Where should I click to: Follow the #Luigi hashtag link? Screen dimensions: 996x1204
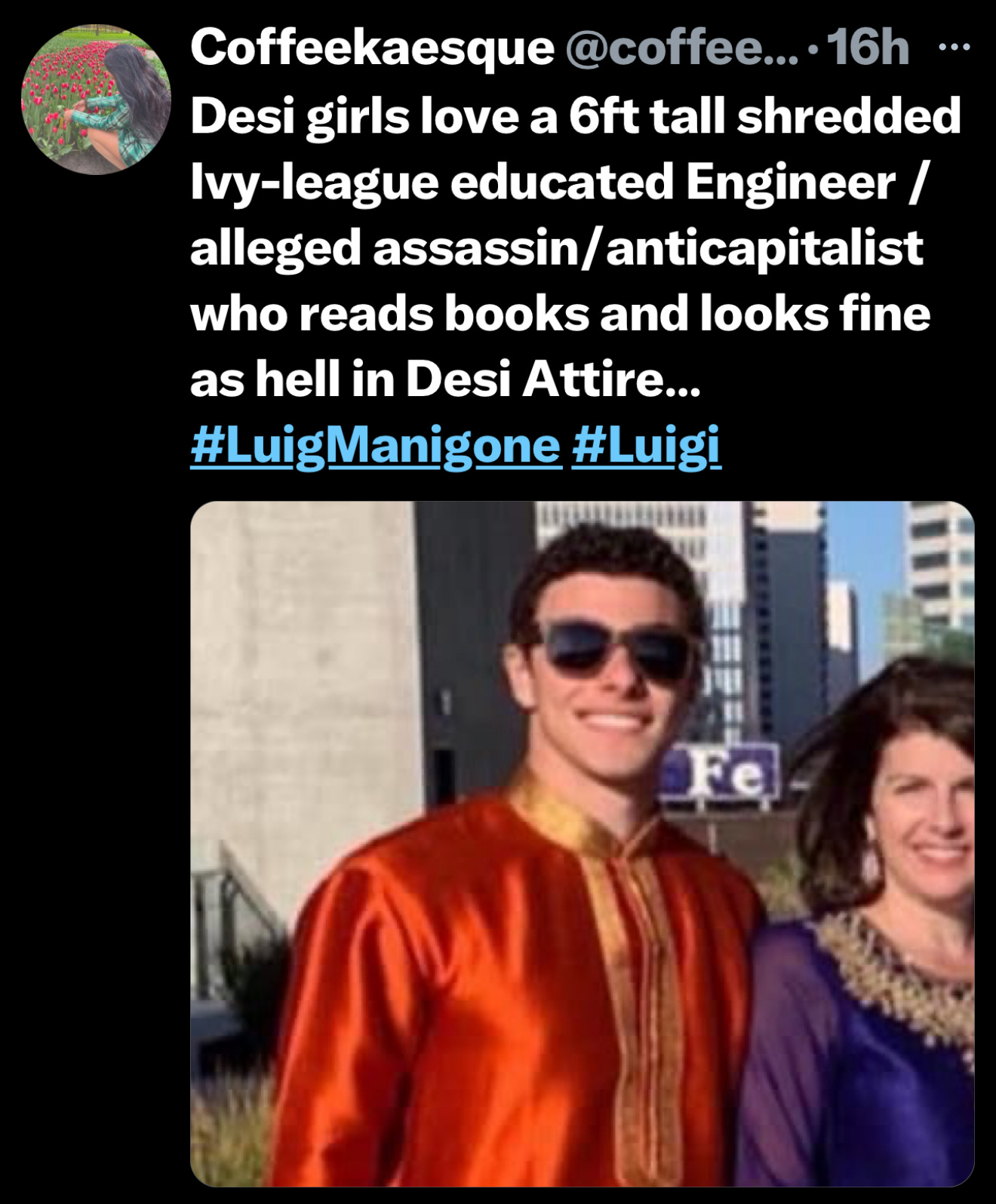point(647,446)
